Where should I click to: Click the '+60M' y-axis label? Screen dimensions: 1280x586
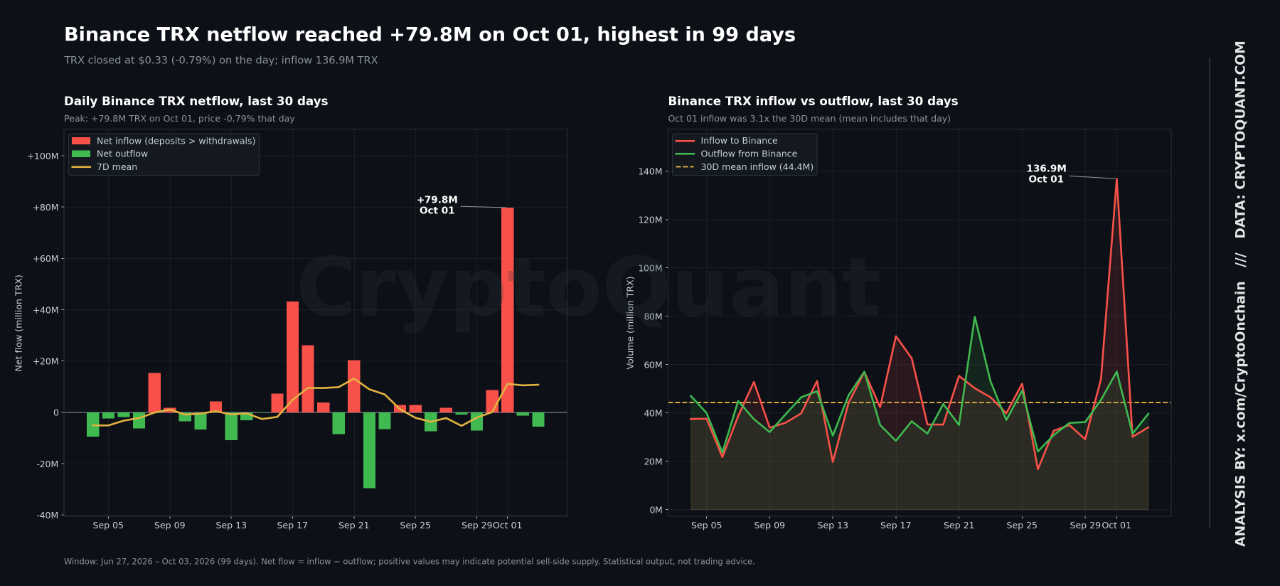point(44,259)
